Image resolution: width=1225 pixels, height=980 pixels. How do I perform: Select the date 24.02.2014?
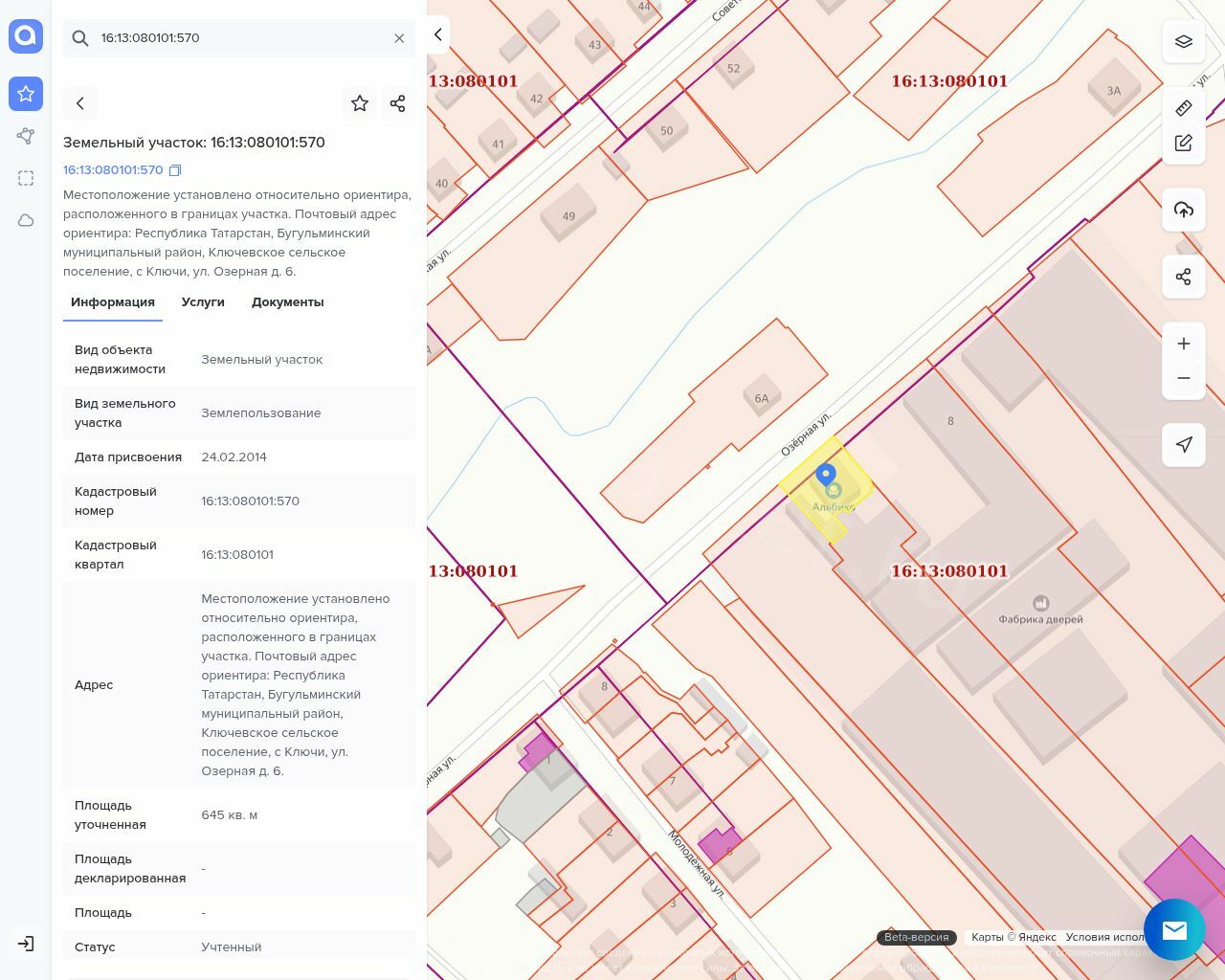tap(234, 457)
